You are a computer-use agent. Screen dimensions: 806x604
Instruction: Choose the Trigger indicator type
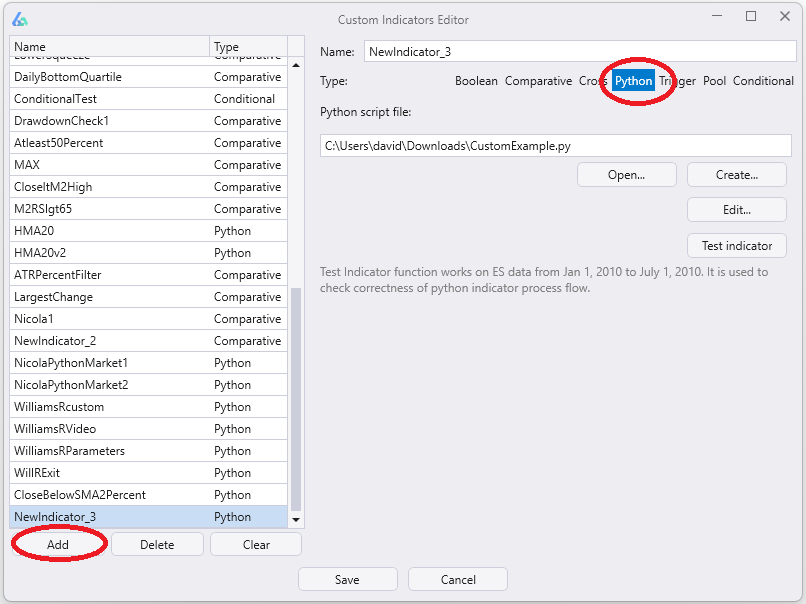tap(676, 81)
